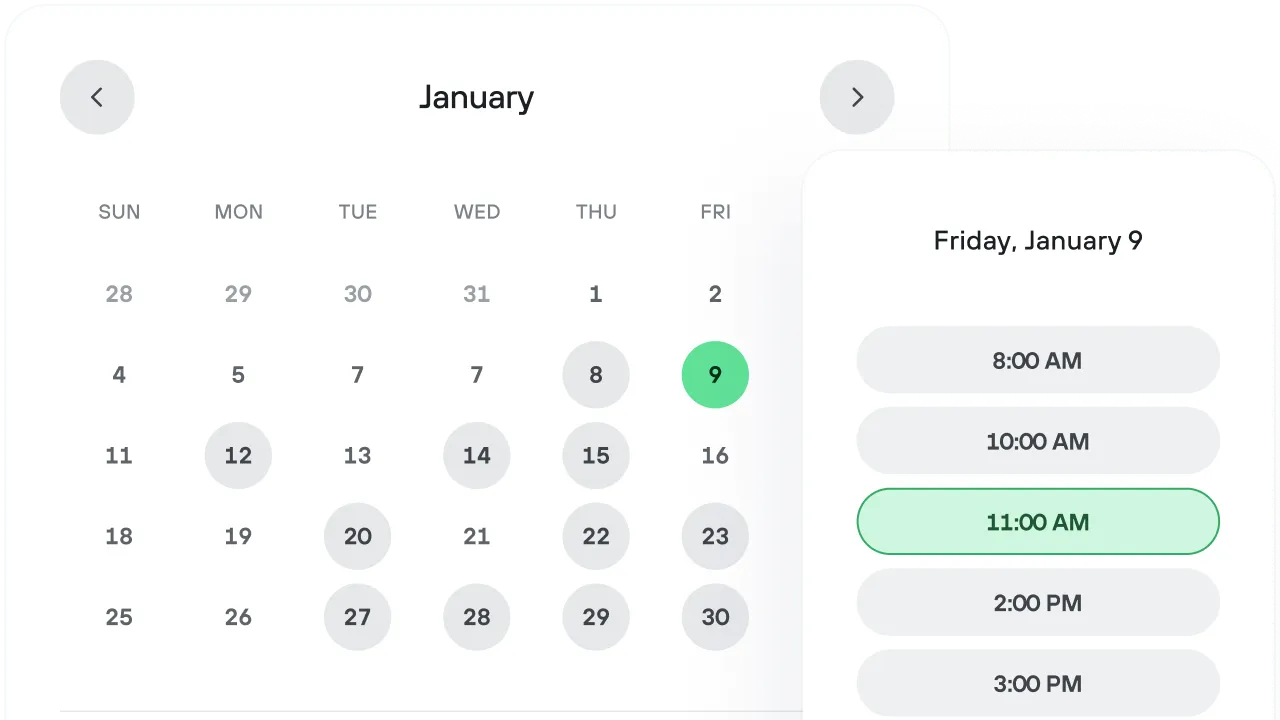
Task: Pick January 28 as the date
Action: pyautogui.click(x=477, y=617)
